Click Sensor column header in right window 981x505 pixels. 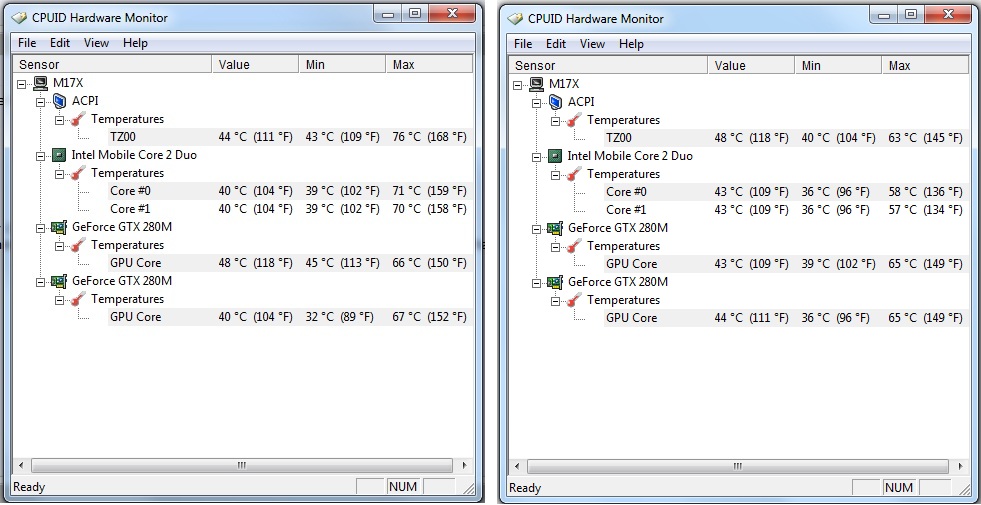coord(608,66)
